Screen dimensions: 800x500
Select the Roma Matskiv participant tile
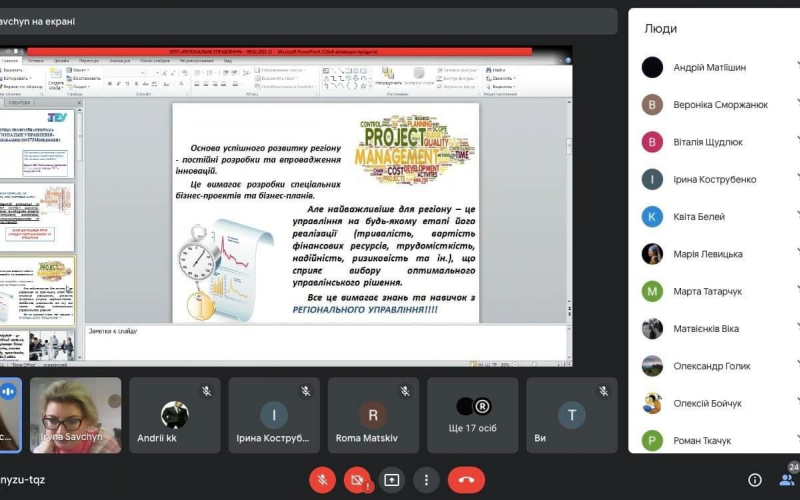pos(373,415)
